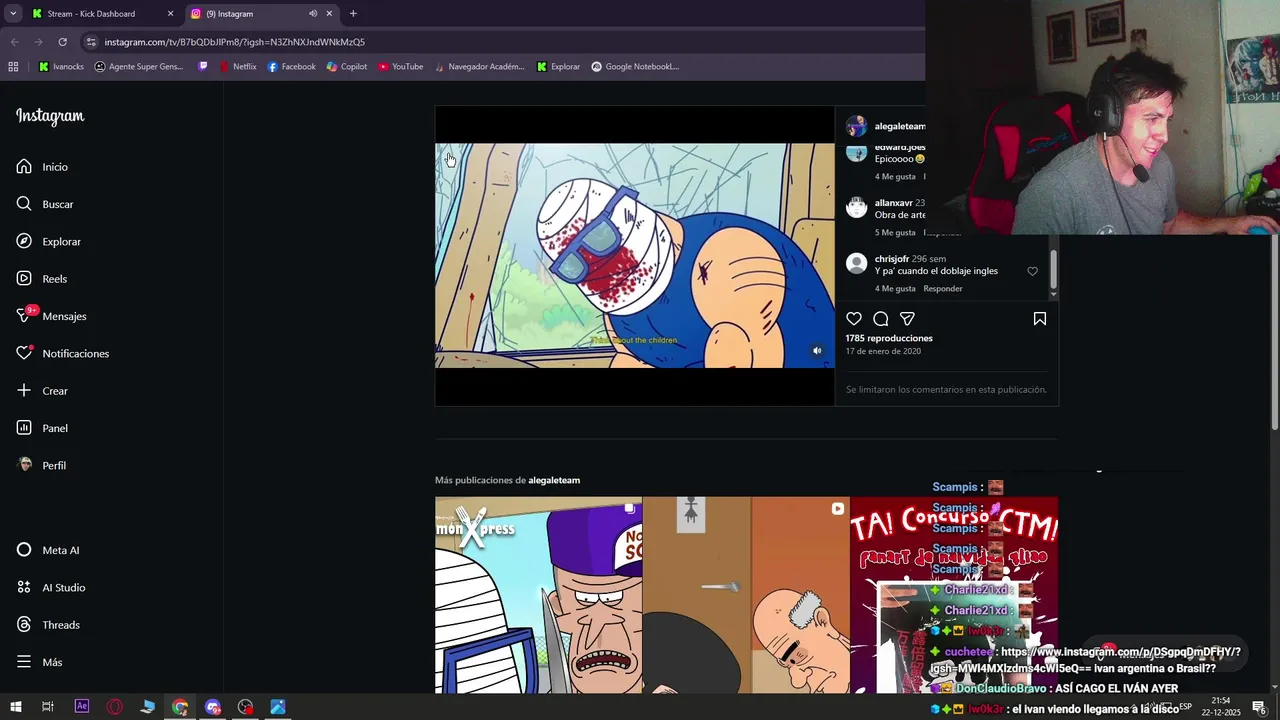Viewport: 1280px width, 720px height.
Task: Save the post with bookmark icon
Action: click(1040, 319)
